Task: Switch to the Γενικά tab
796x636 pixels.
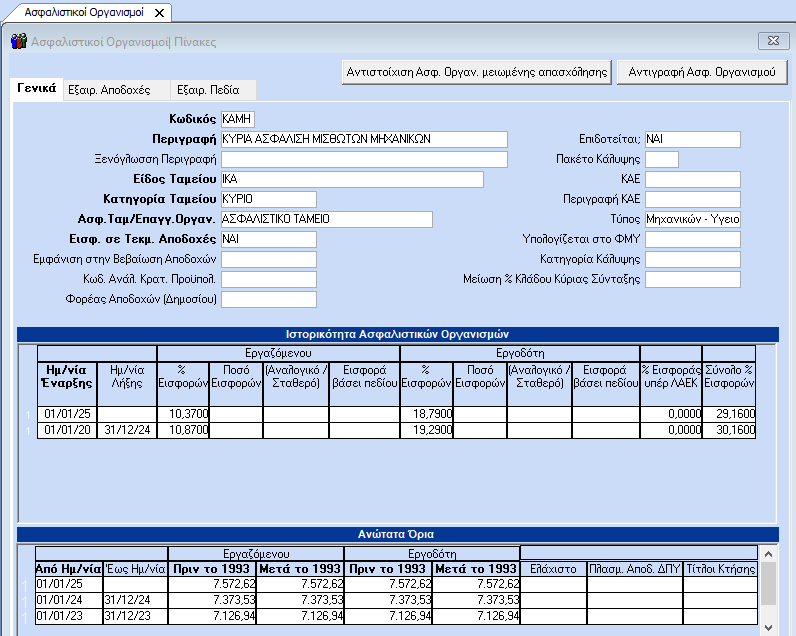Action: coord(37,88)
